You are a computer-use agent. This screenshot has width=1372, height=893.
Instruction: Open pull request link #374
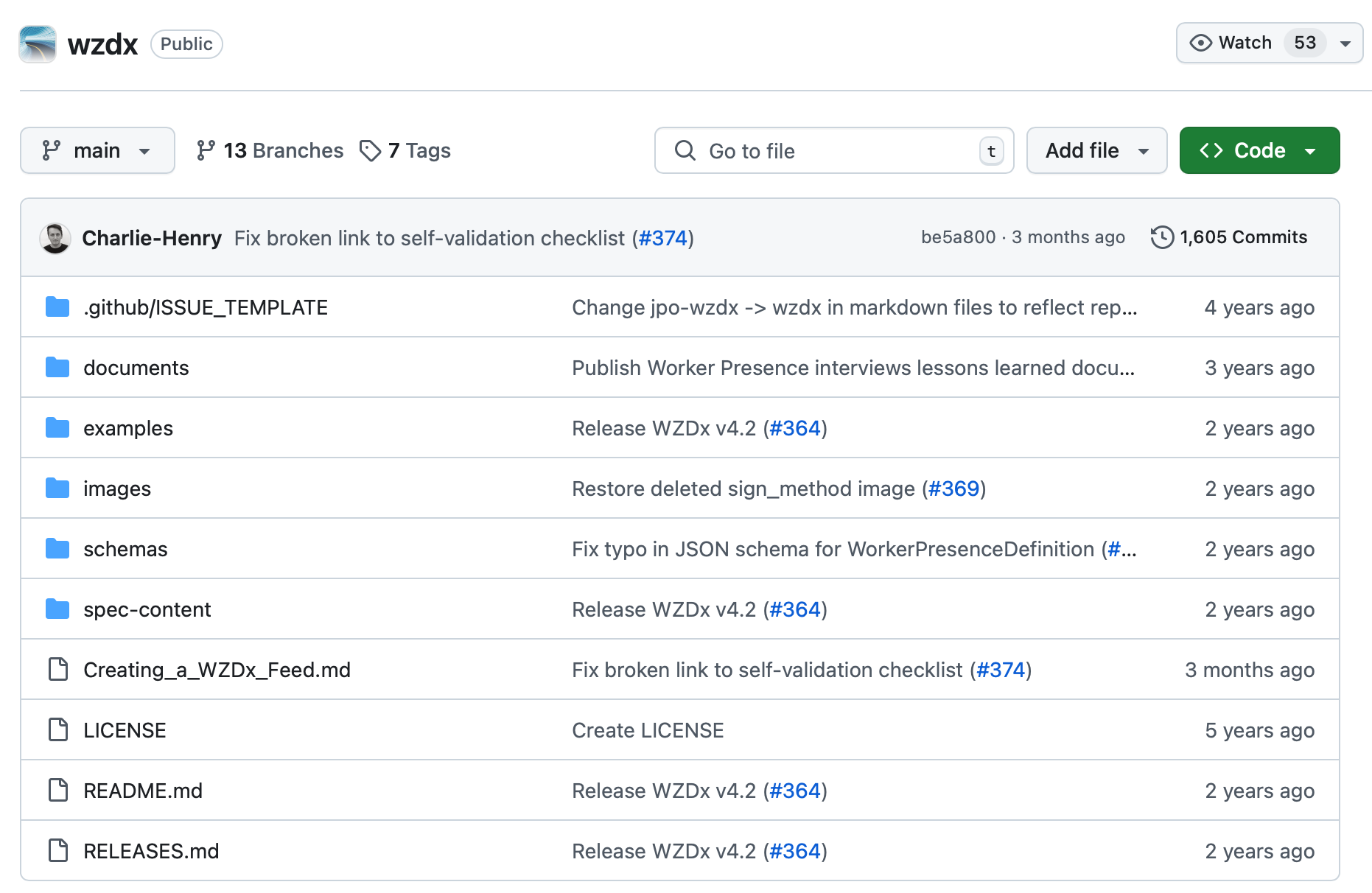pos(662,238)
